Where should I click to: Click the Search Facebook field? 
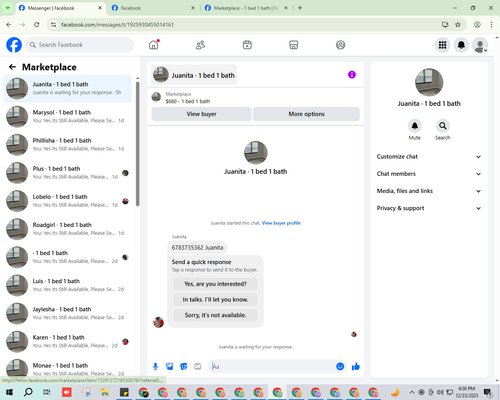coord(80,45)
